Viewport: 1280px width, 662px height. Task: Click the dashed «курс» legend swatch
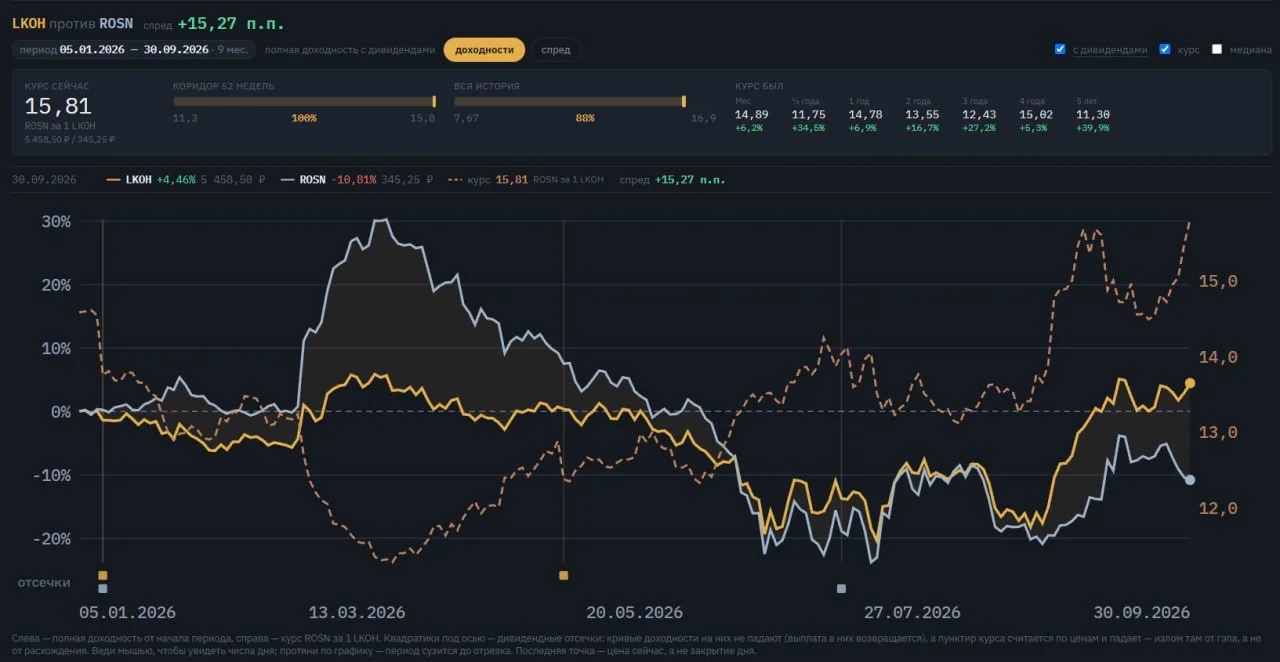(455, 180)
